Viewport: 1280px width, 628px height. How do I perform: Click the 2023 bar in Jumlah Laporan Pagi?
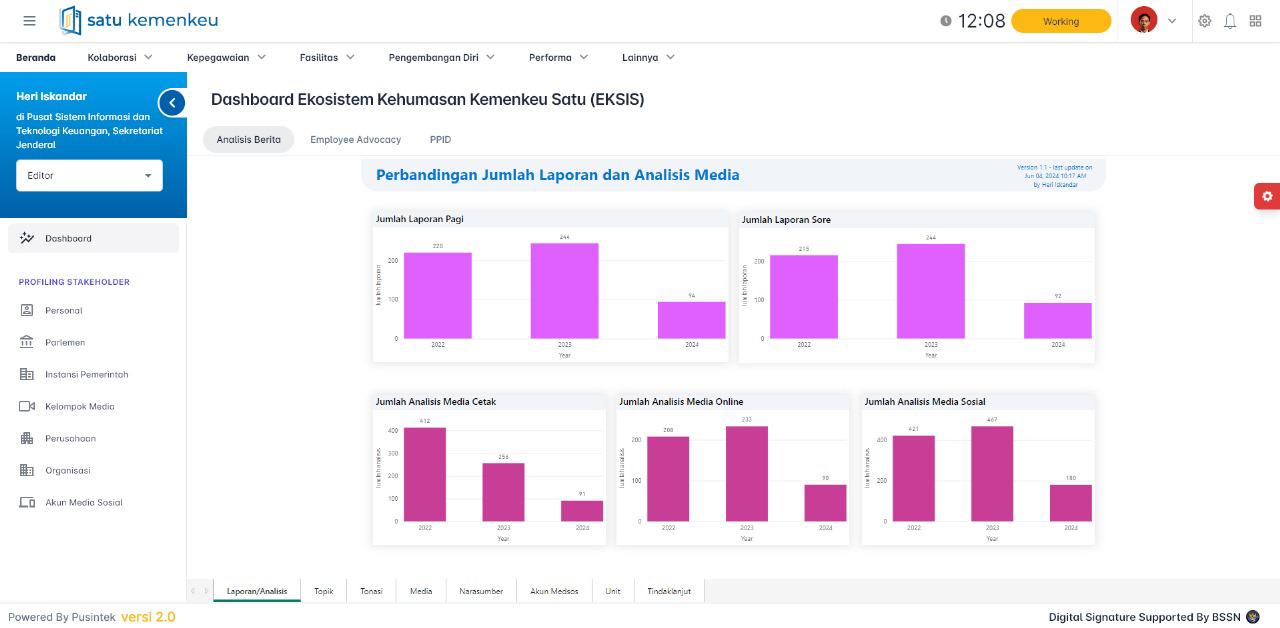(564, 290)
